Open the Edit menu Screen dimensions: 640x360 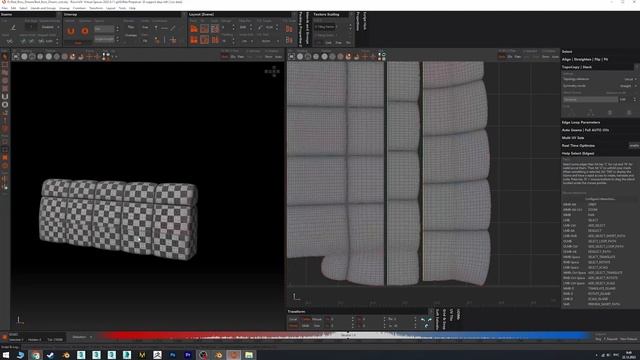[x=13, y=8]
